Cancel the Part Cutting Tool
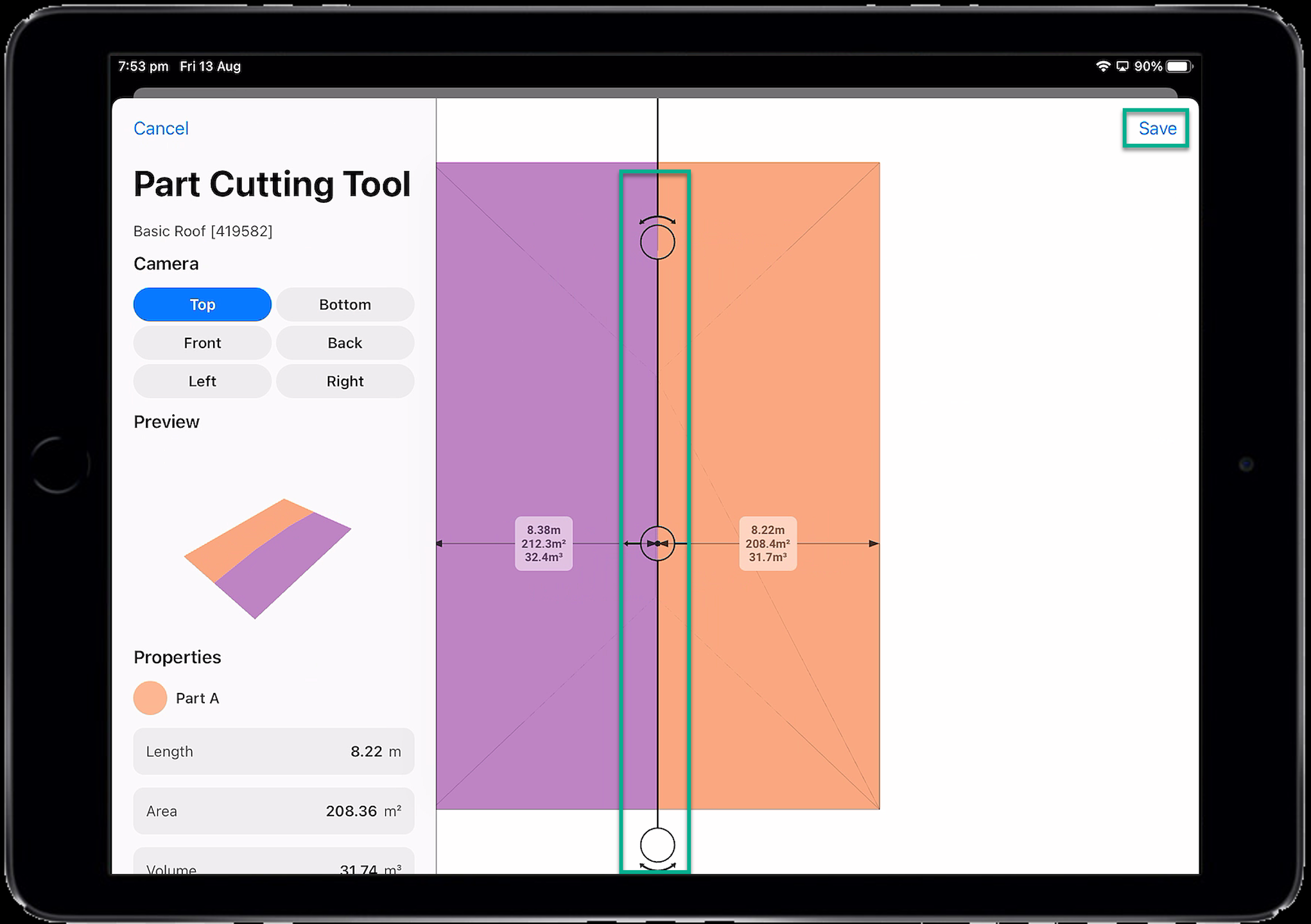 [x=161, y=128]
